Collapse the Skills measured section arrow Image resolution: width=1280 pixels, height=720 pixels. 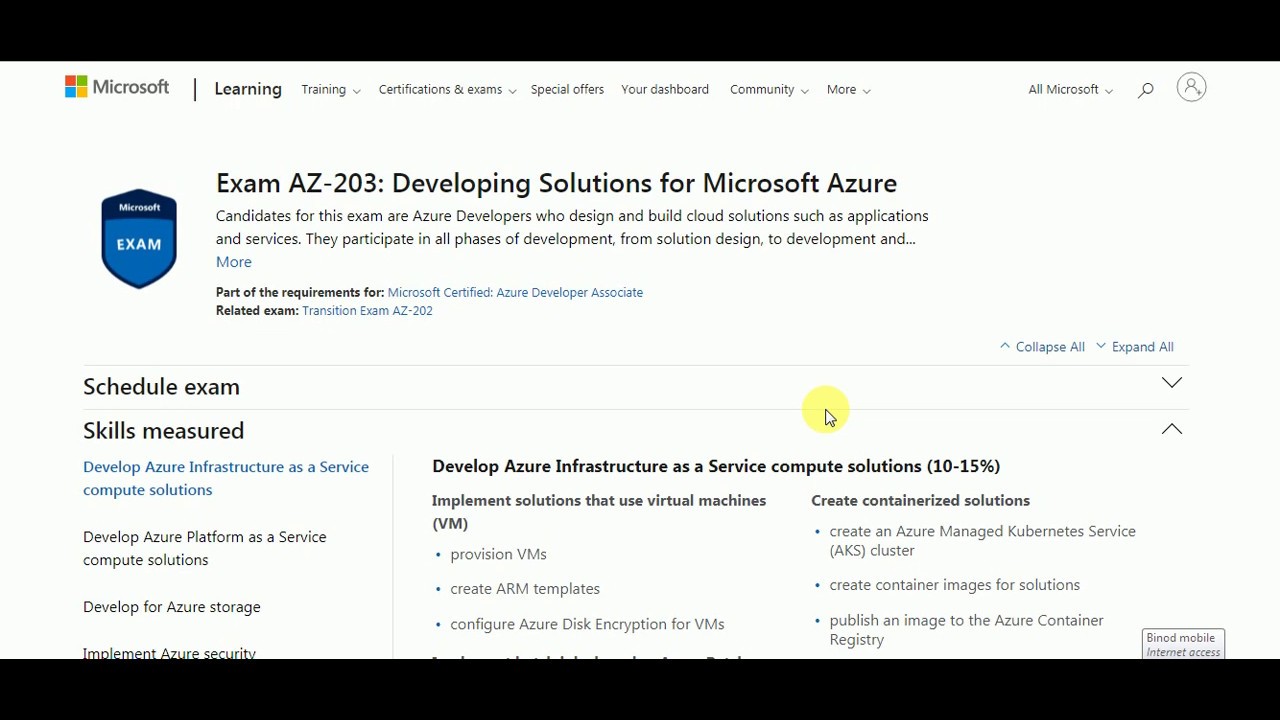pos(1172,429)
